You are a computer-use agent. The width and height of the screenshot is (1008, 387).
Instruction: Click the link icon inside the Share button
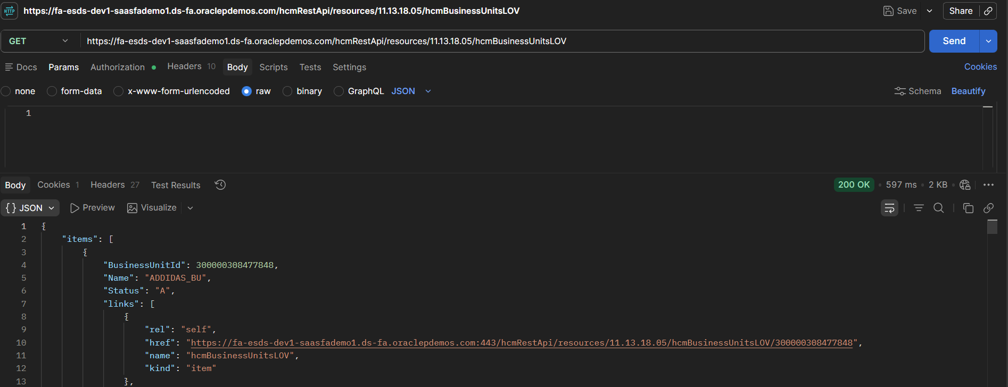pyautogui.click(x=988, y=11)
